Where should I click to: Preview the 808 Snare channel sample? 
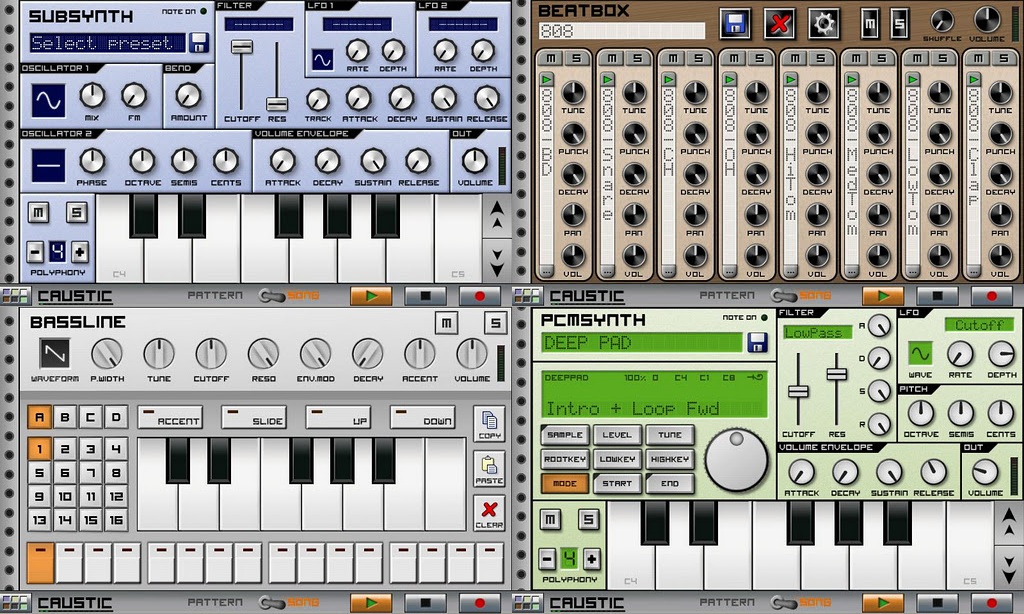pos(607,80)
